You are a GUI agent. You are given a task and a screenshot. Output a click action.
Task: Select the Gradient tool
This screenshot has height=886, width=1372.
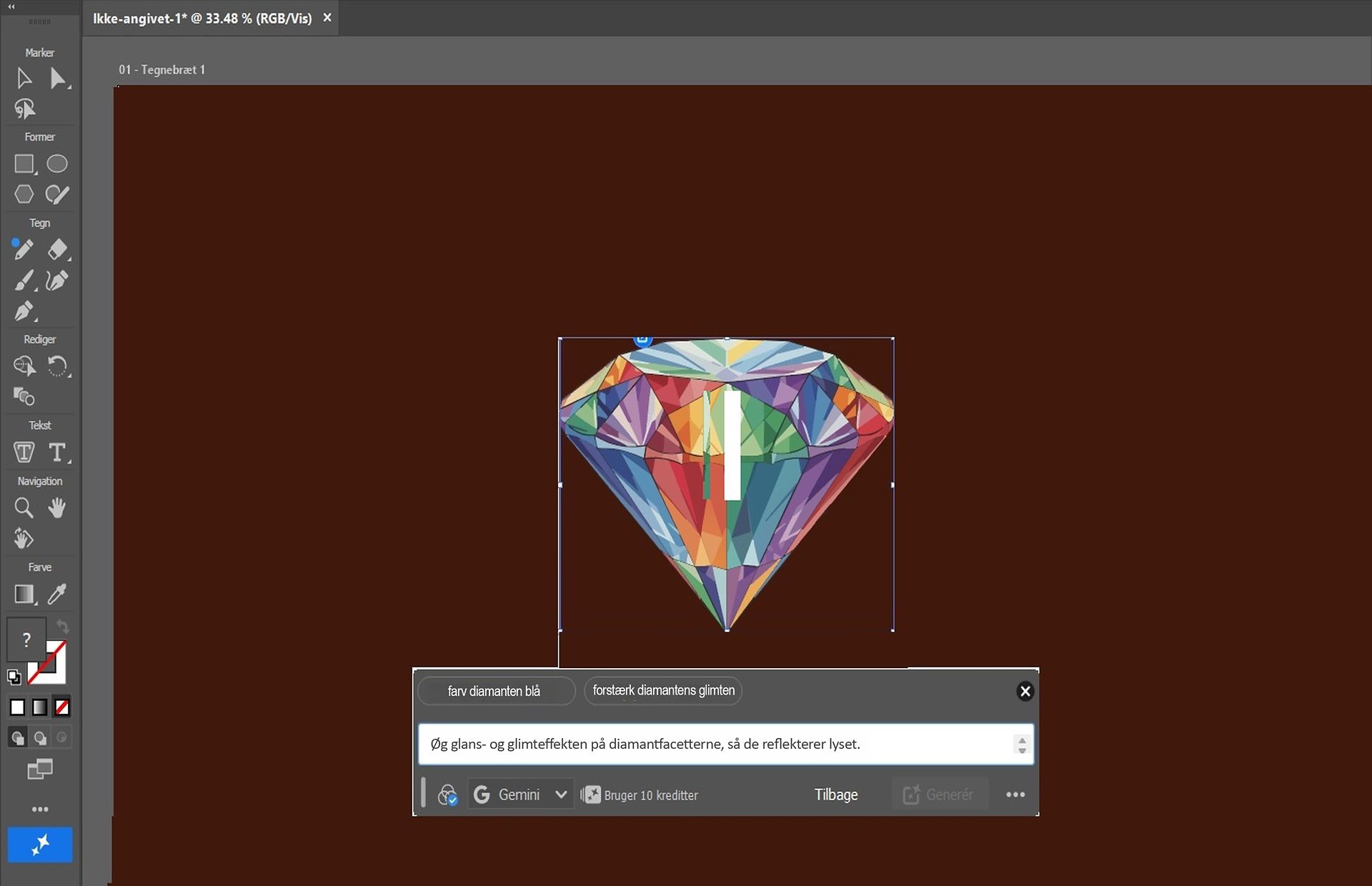[25, 594]
